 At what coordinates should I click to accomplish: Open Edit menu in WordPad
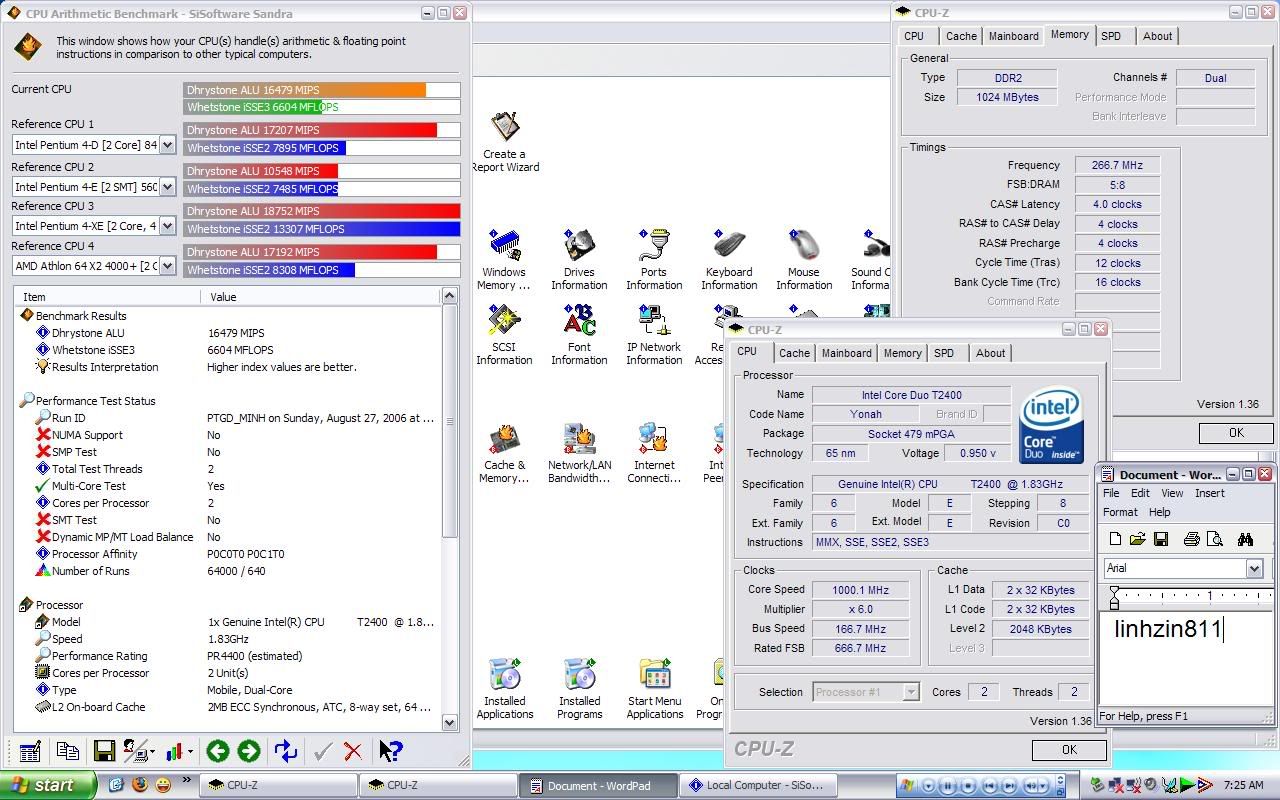pos(1140,493)
